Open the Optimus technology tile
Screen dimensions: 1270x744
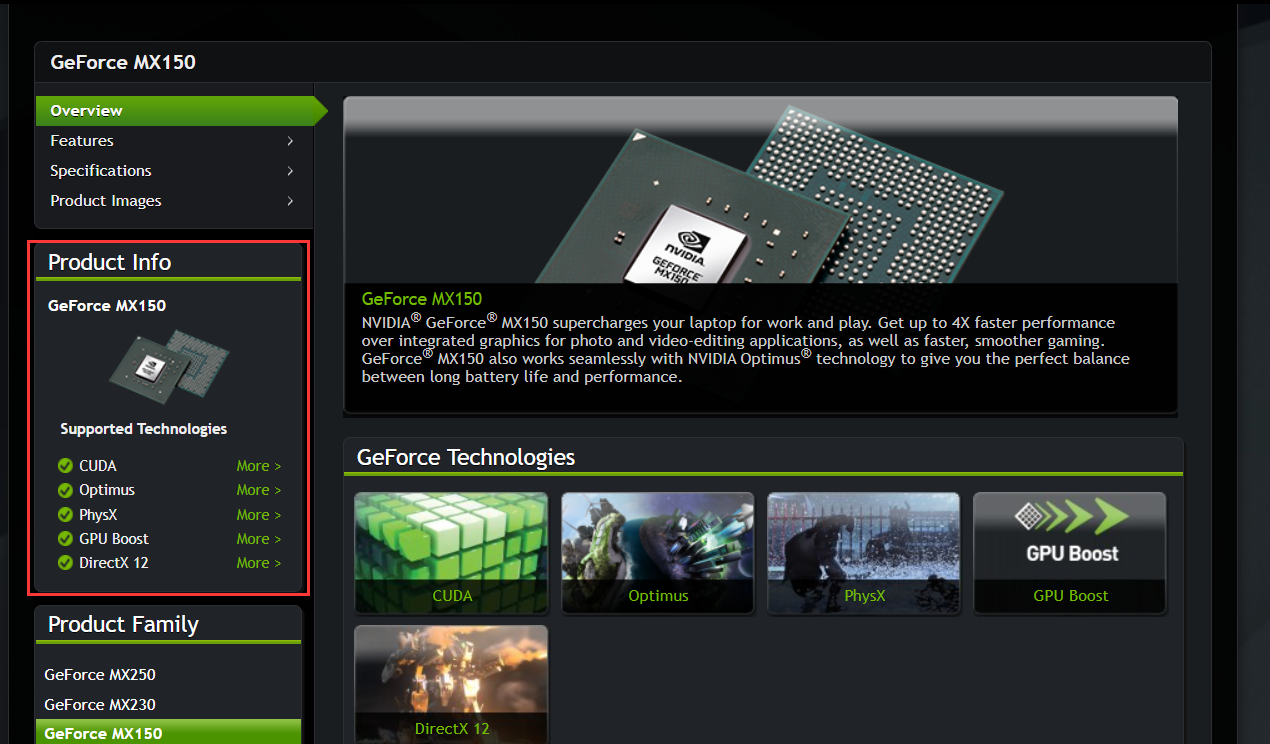pos(658,552)
